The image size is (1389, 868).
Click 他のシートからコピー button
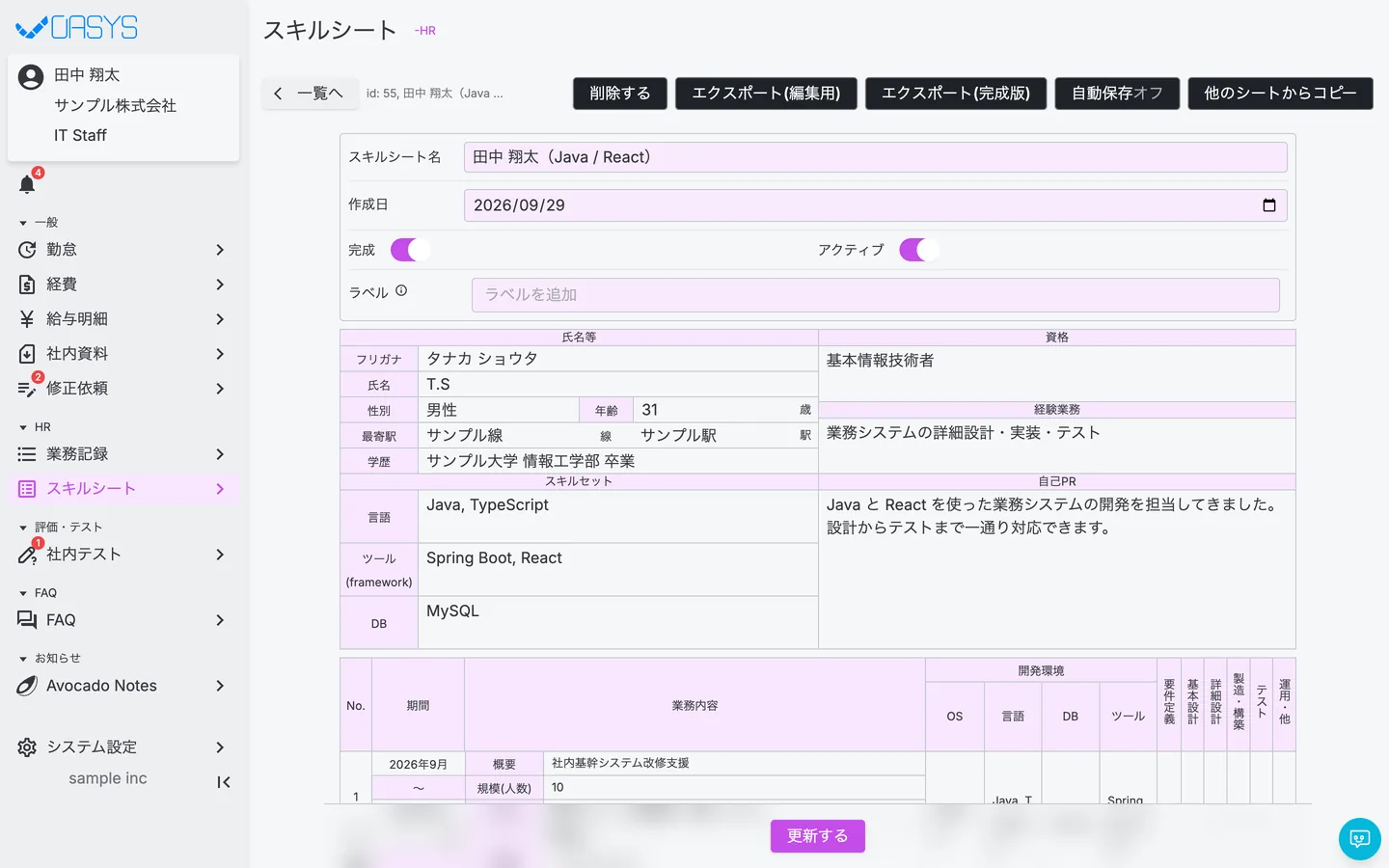click(x=1281, y=94)
